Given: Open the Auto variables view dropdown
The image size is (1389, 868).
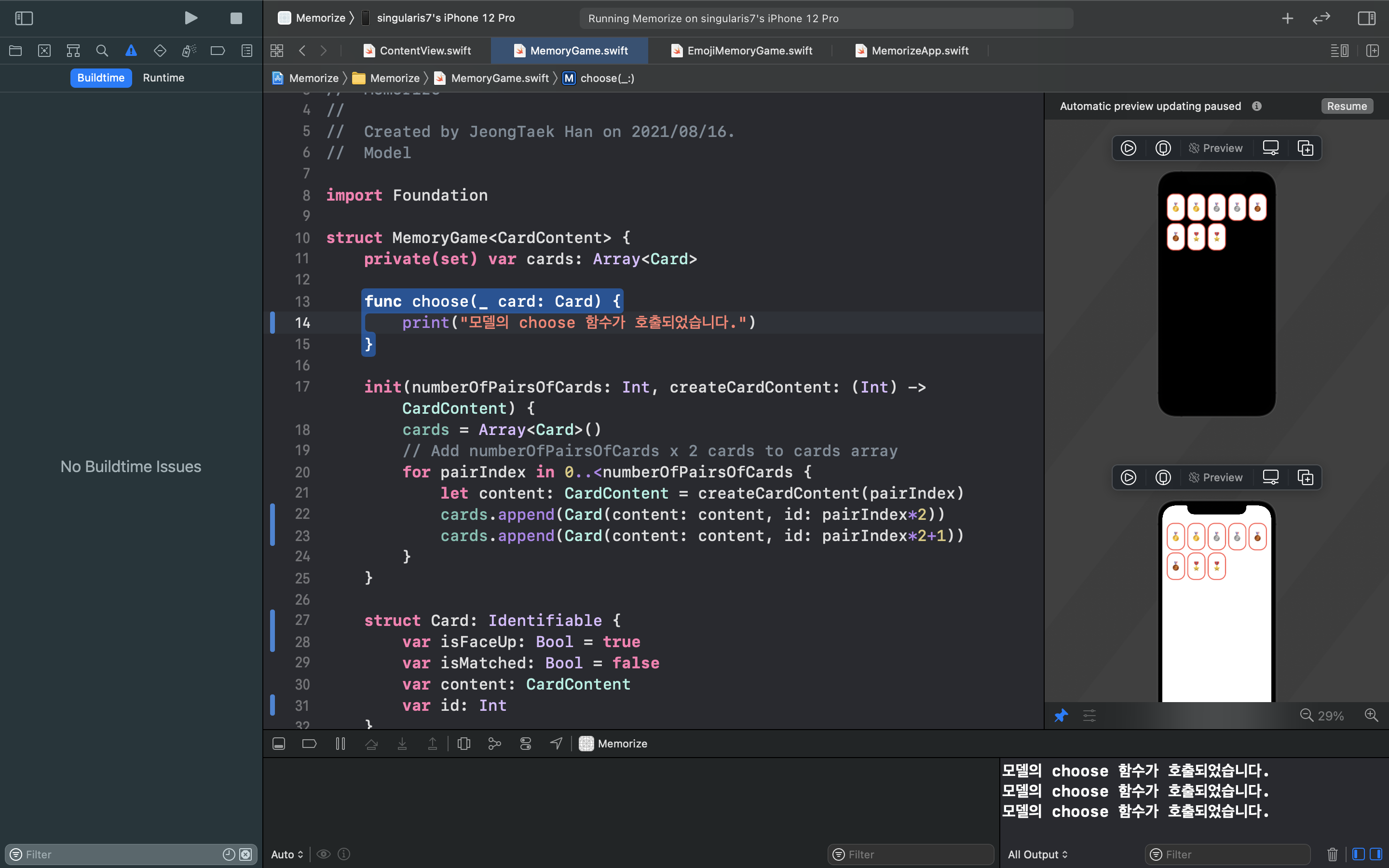Looking at the screenshot, I should pos(287,854).
